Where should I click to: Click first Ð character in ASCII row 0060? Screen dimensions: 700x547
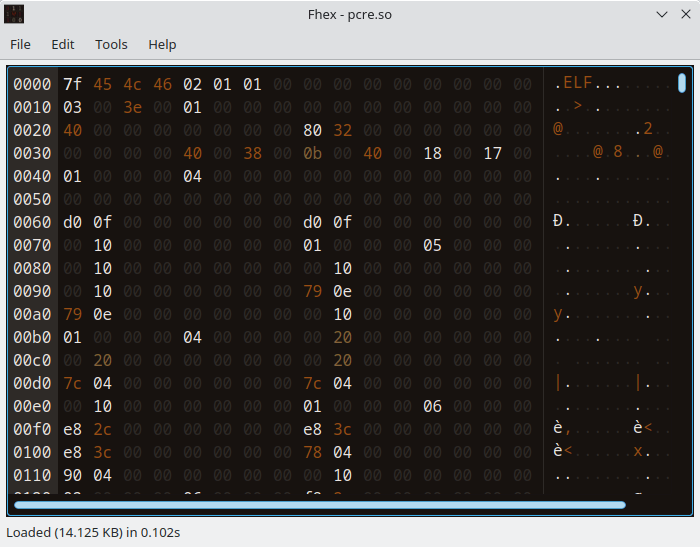[558, 221]
